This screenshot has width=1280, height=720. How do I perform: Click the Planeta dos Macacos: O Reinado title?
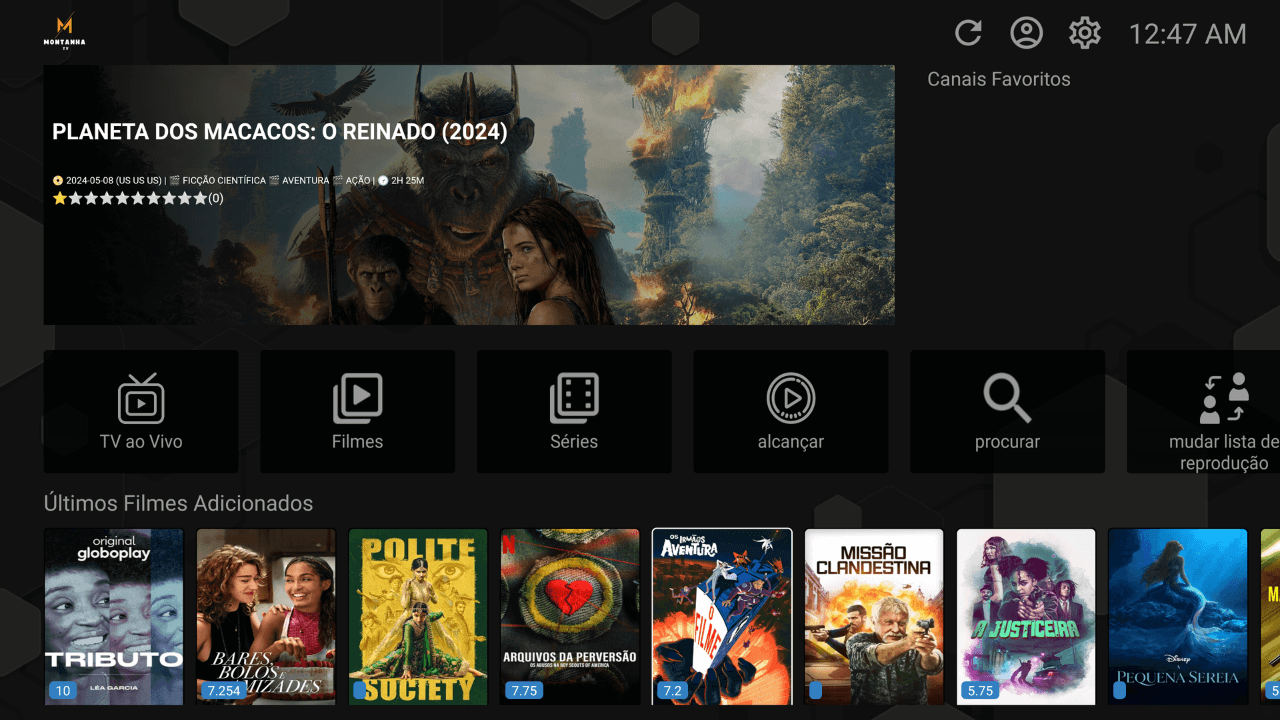[280, 132]
